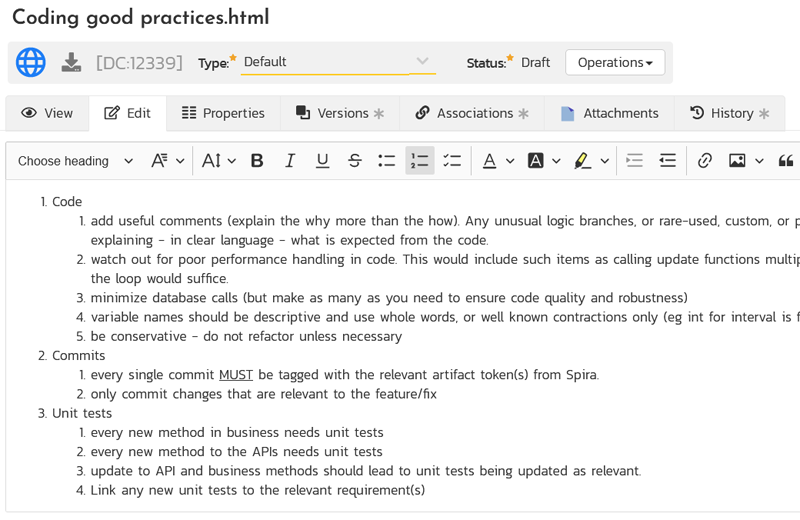This screenshot has width=800, height=520.
Task: Open the Attachments tab
Action: tap(609, 113)
